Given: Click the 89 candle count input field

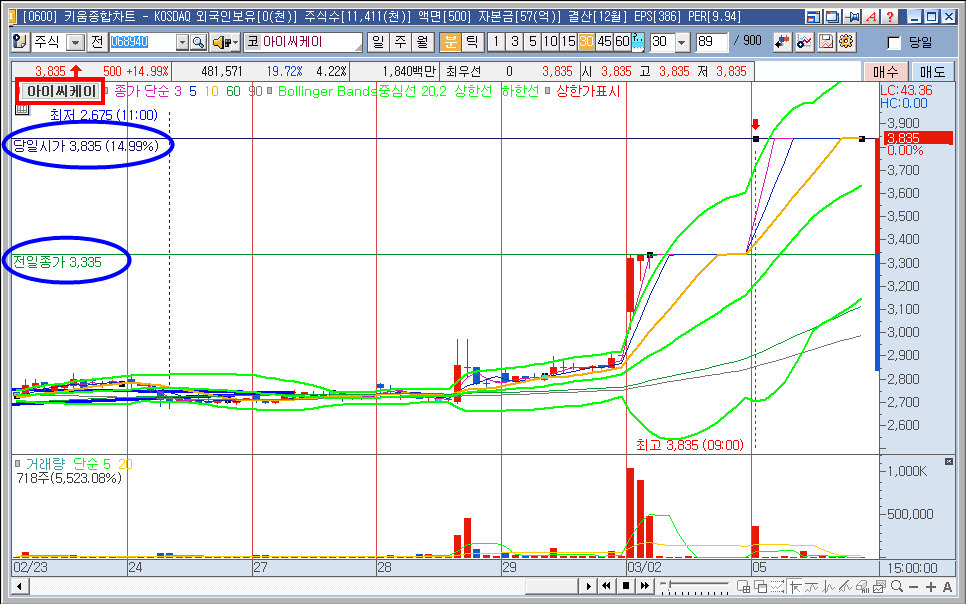Looking at the screenshot, I should click(x=711, y=42).
